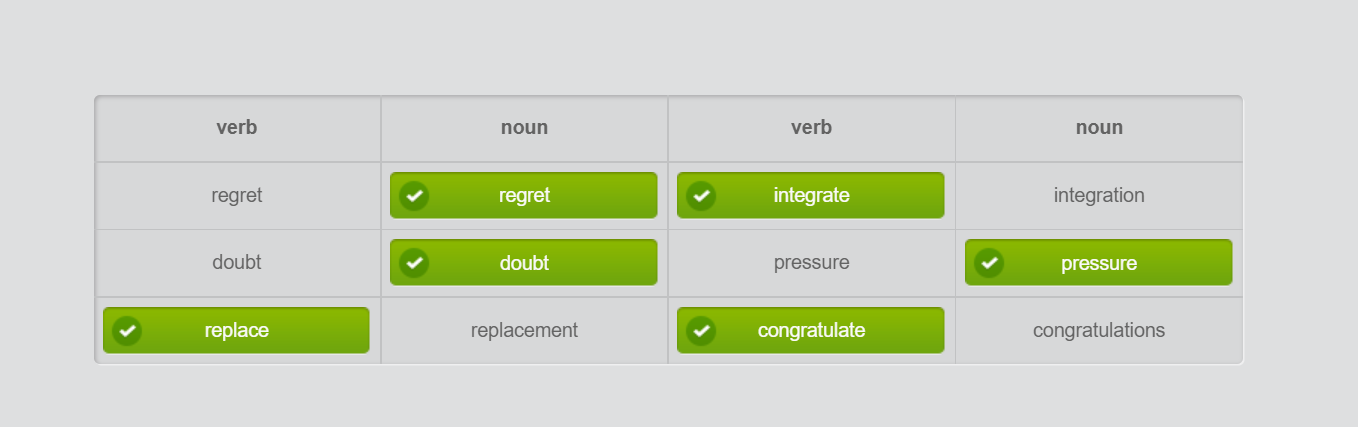This screenshot has height=427, width=1358.
Task: Click the 'integration' noun cell
Action: coord(1098,196)
